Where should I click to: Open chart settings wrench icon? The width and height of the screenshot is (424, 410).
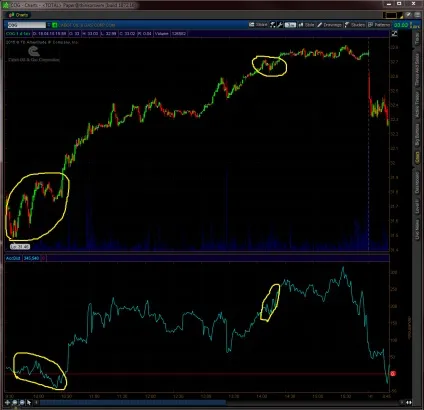[280, 25]
